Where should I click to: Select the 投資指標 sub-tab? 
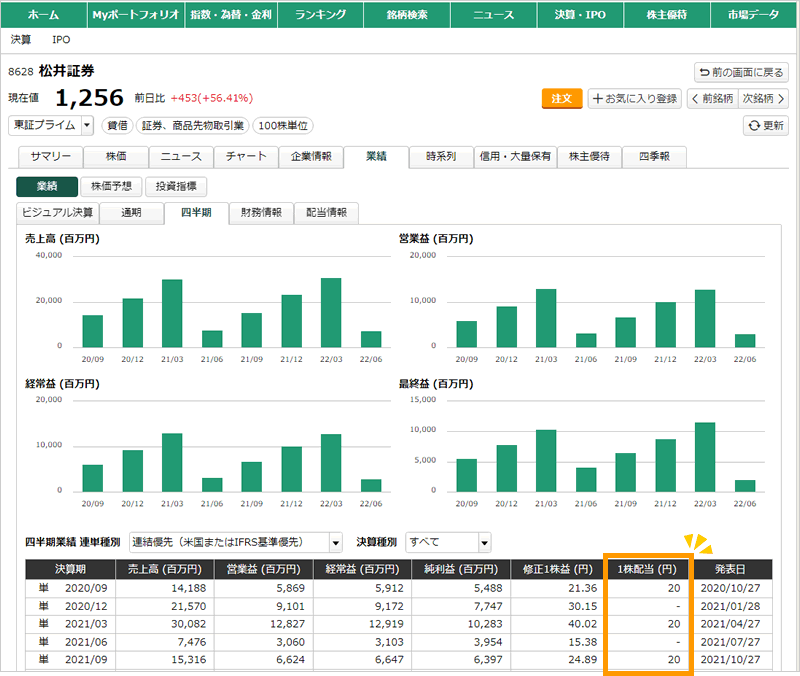pos(176,187)
